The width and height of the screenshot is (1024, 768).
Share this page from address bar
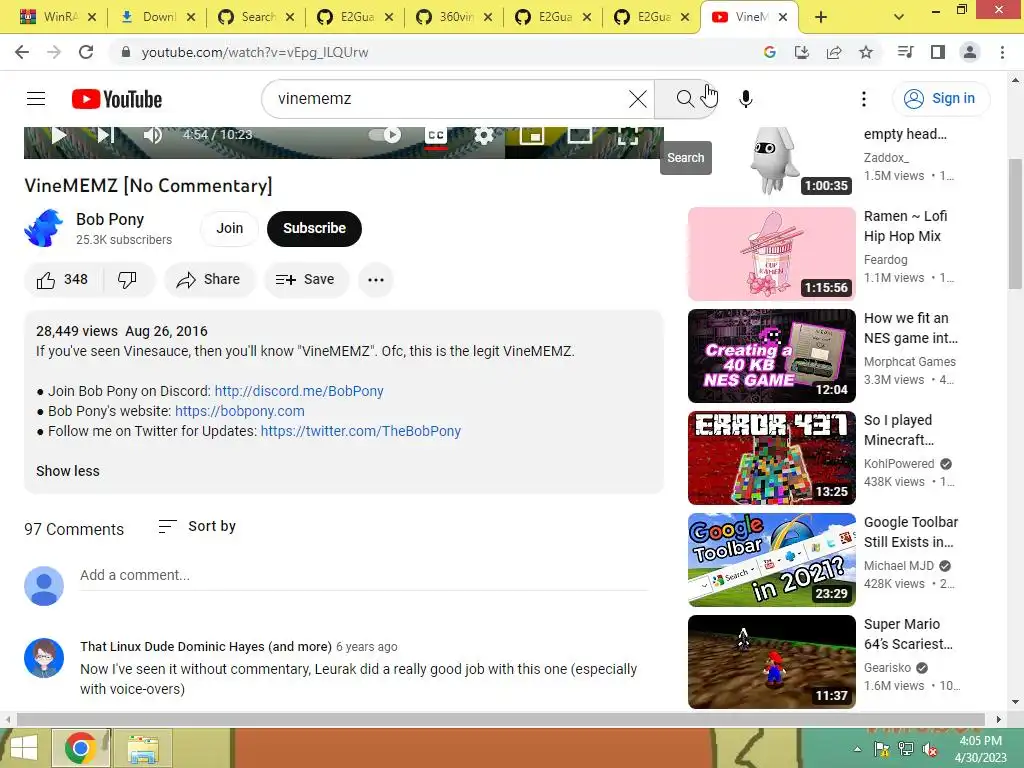coord(834,52)
